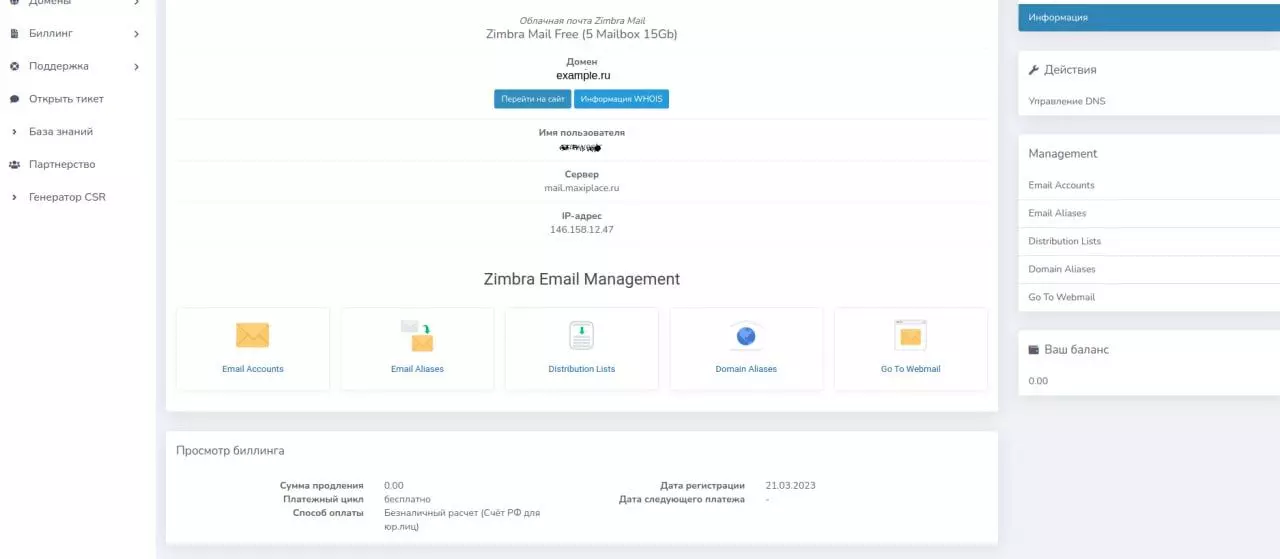1280x559 pixels.
Task: Expand the Биллинг submenu arrow
Action: point(136,34)
